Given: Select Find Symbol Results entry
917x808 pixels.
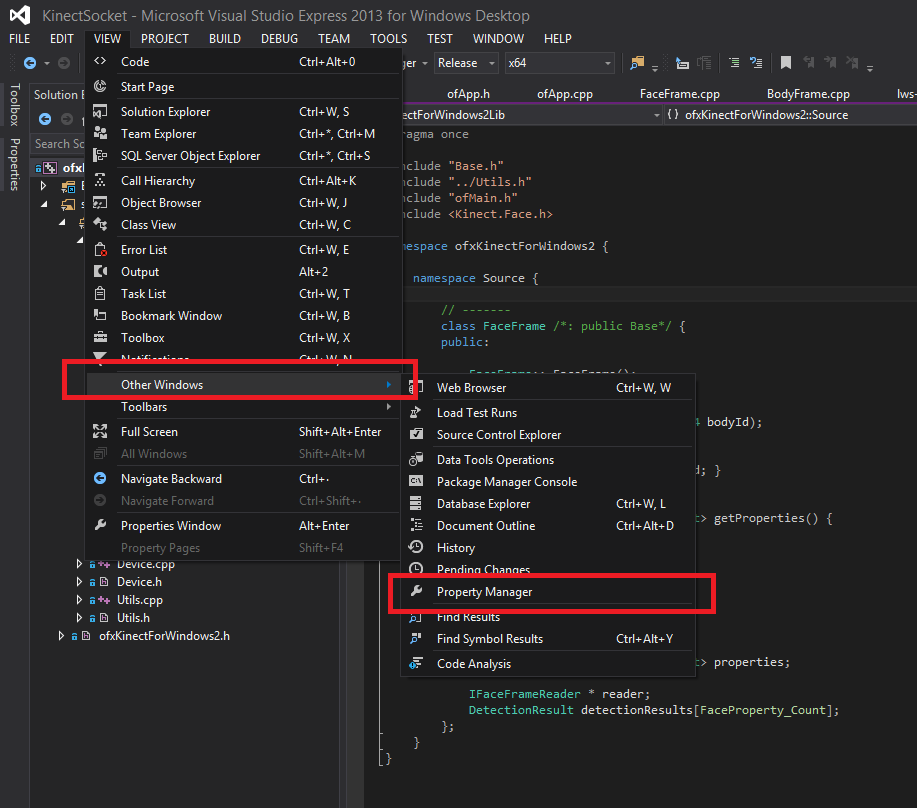Looking at the screenshot, I should point(549,638).
